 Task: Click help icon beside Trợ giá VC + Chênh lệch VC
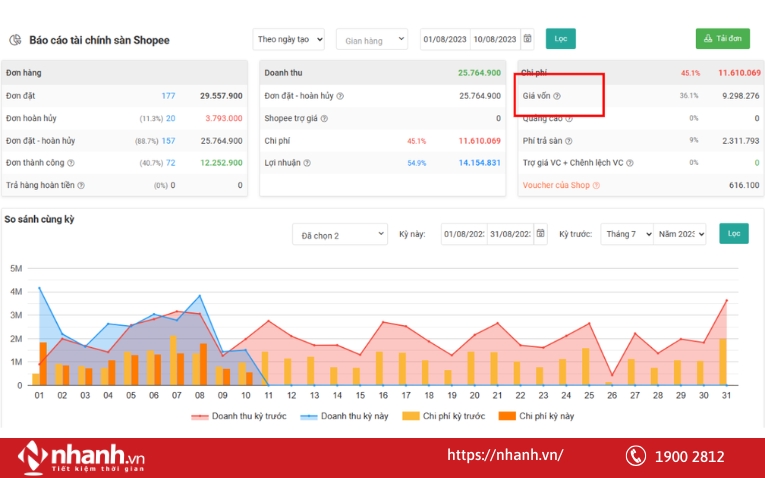pos(630,163)
